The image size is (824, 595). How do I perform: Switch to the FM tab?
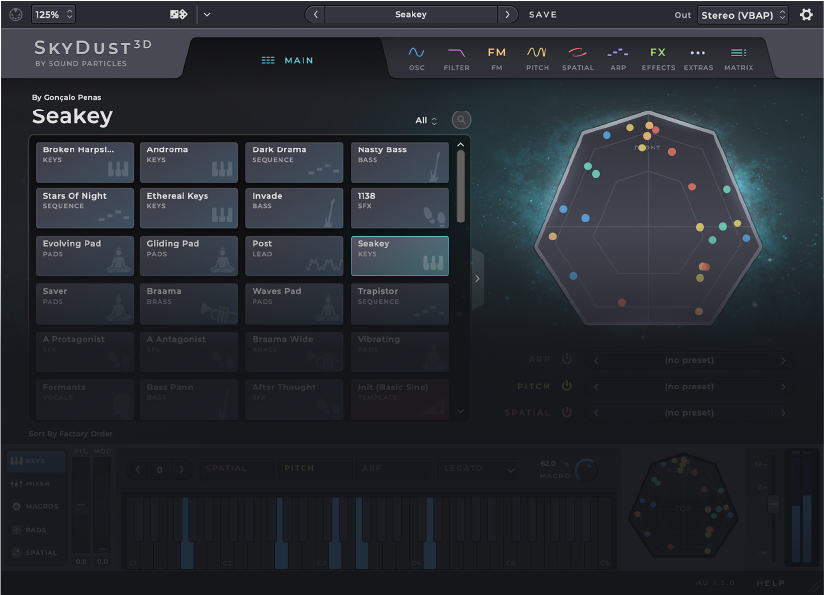pos(497,59)
